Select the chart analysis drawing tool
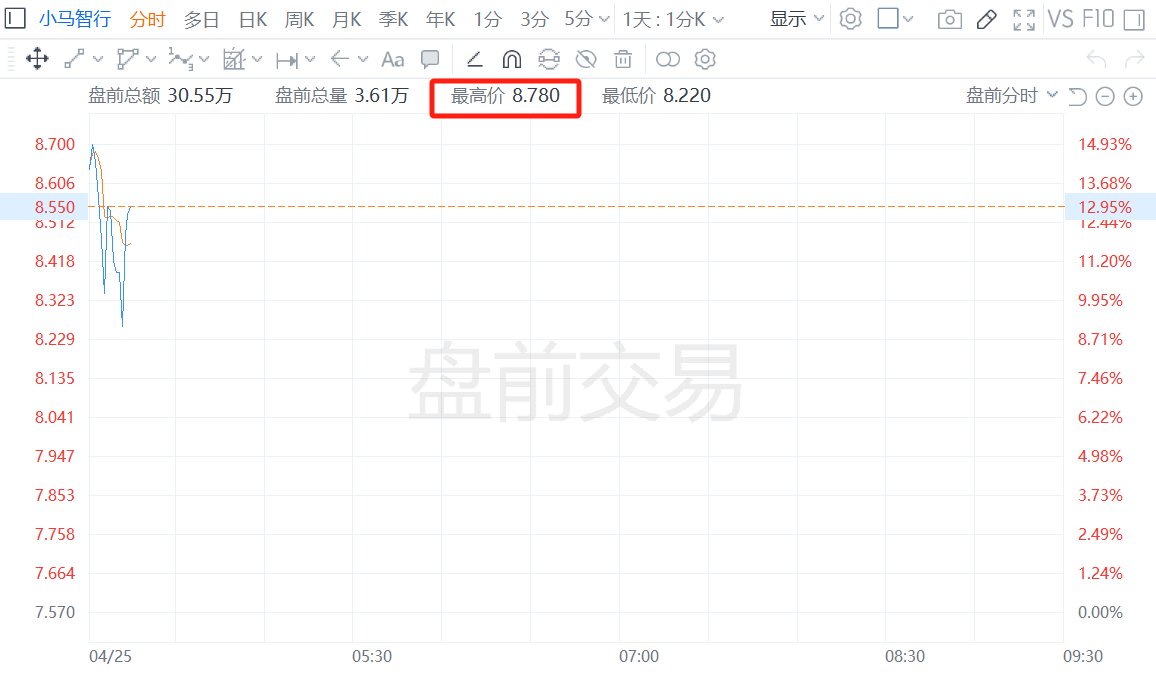The image size is (1156, 685). pyautogui.click(x=234, y=59)
